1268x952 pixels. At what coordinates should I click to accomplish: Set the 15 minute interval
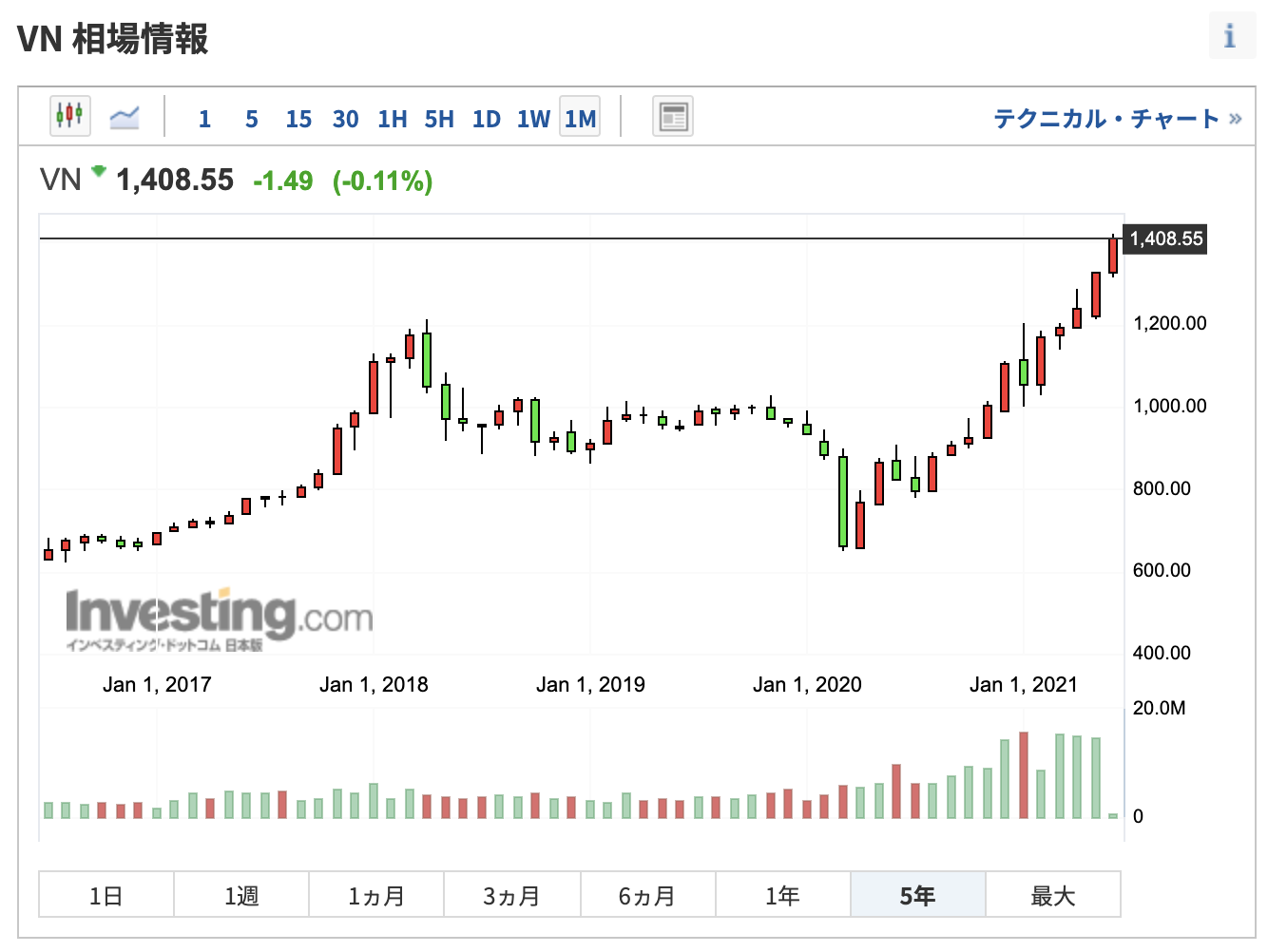click(x=298, y=119)
